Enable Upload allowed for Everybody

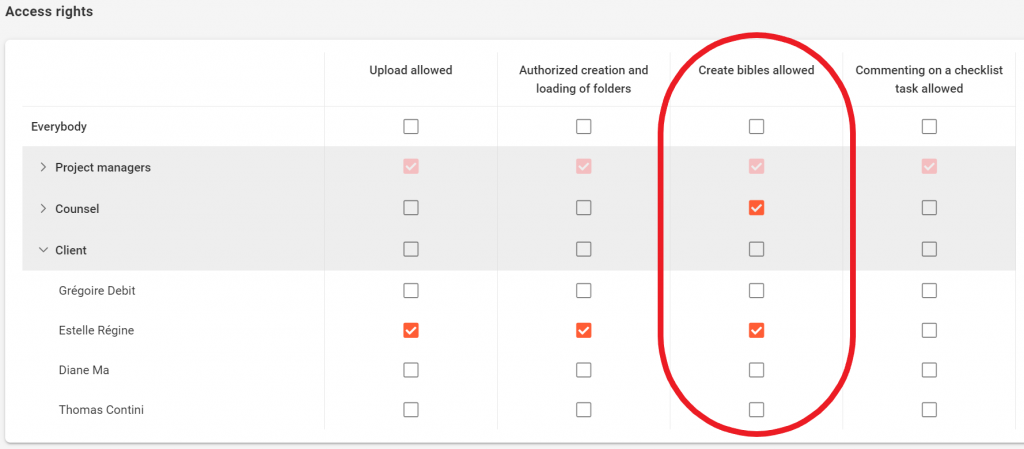point(411,127)
